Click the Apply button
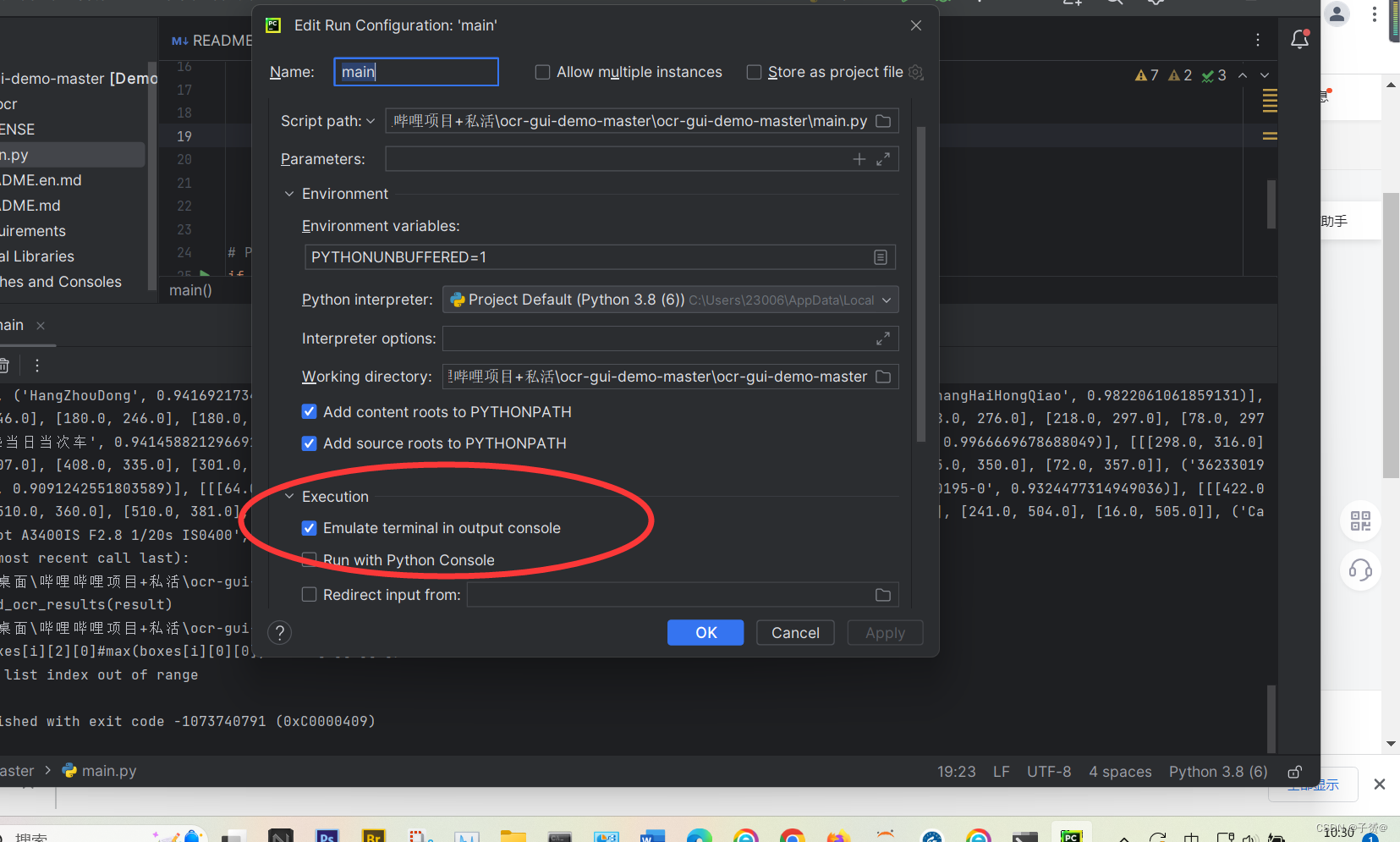Viewport: 1400px width, 842px height. point(884,632)
